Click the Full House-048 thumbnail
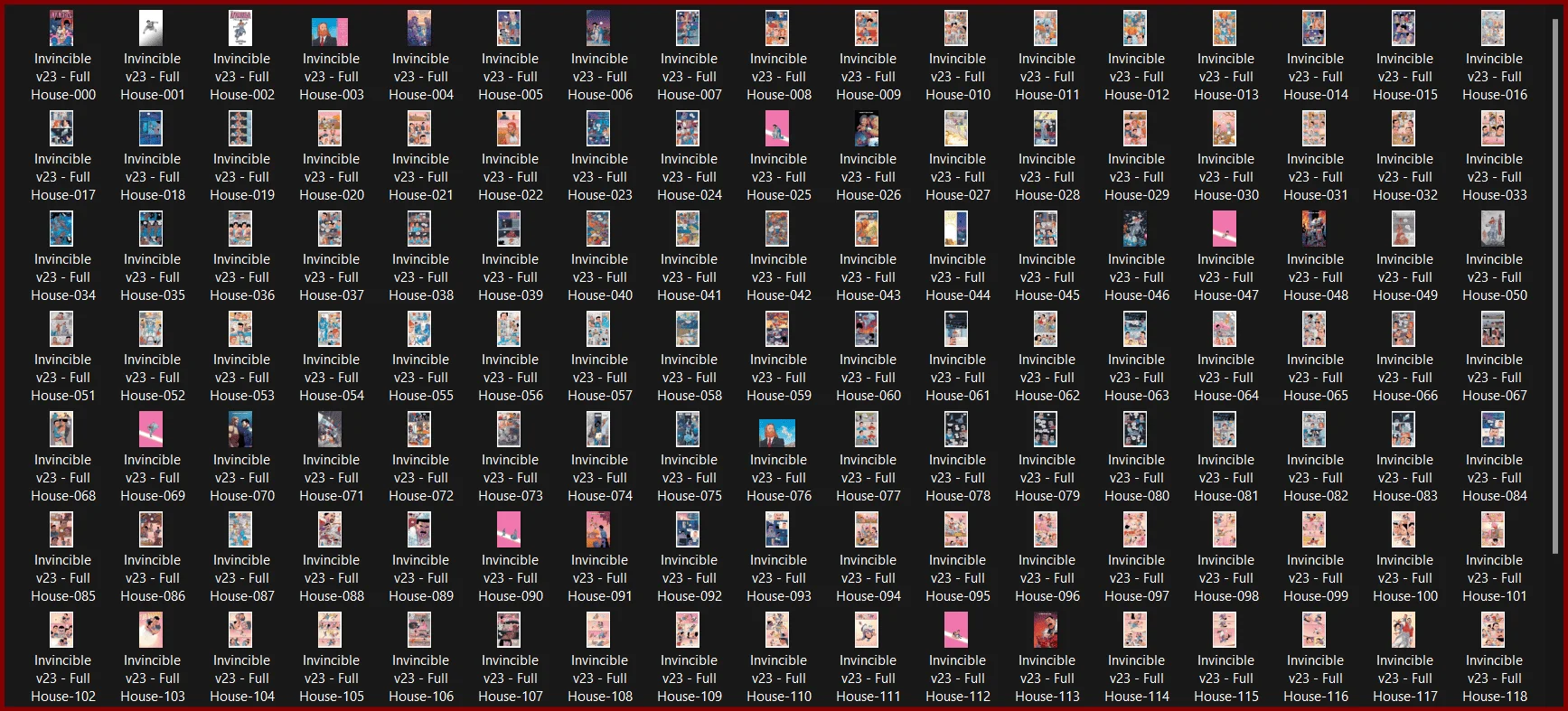 click(x=1314, y=229)
